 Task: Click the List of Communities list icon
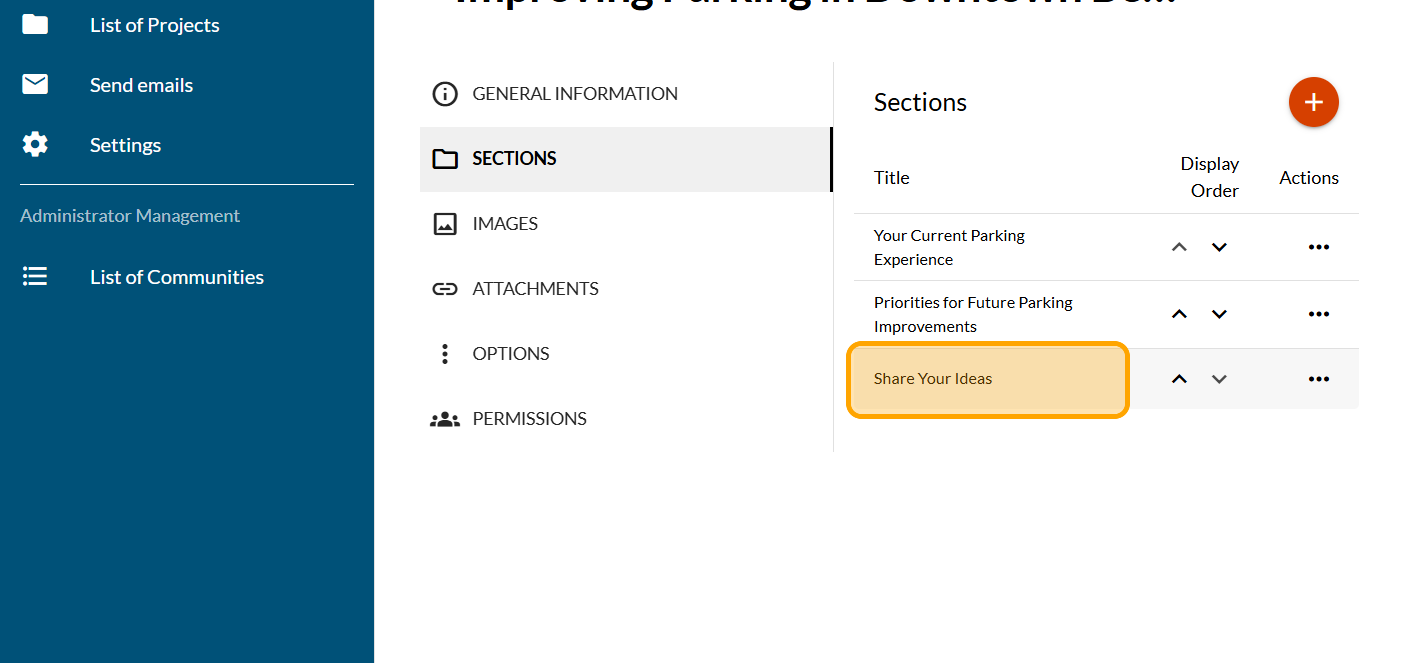click(x=35, y=277)
